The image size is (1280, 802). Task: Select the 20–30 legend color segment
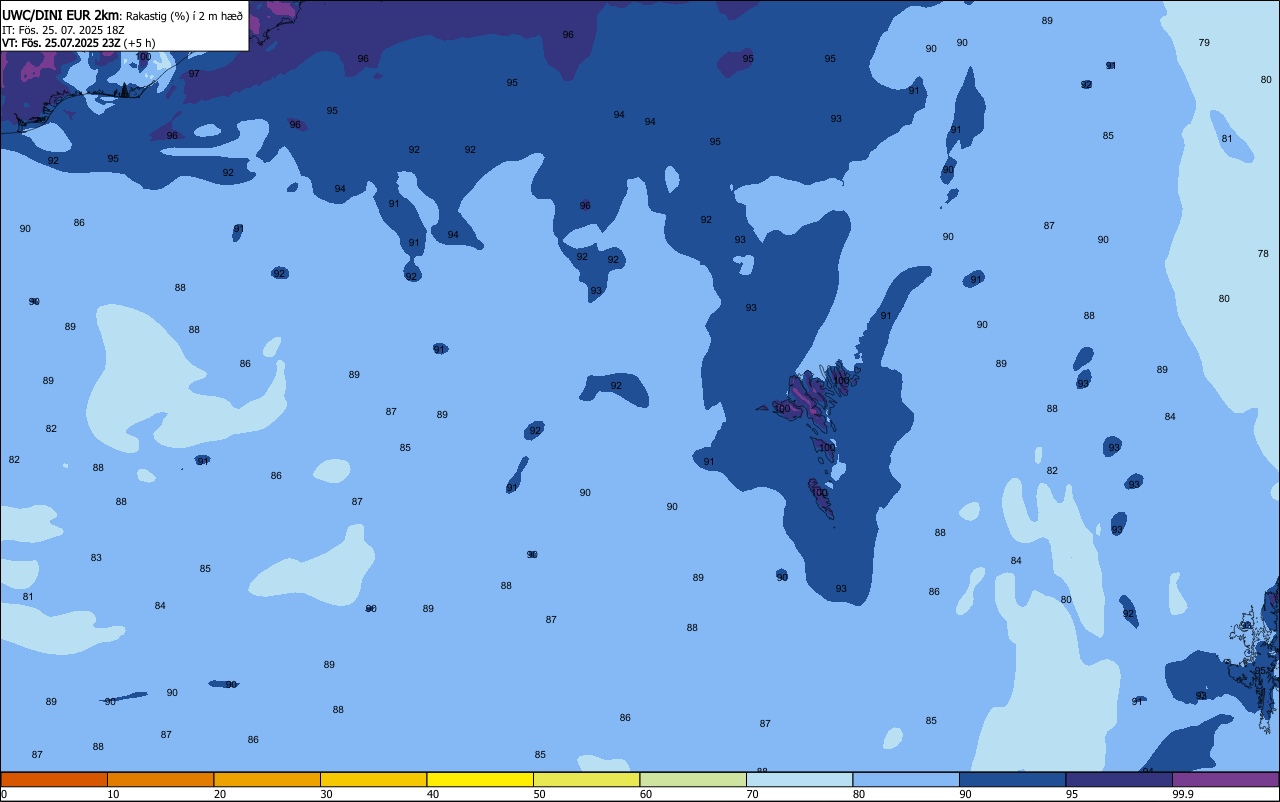[x=267, y=779]
